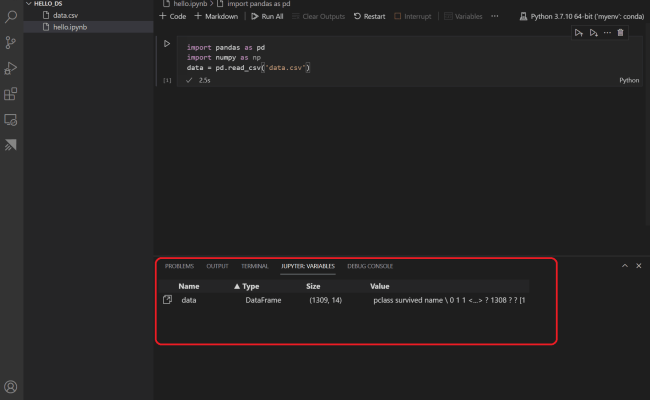Switch to the Terminal tab
Viewport: 650px width, 400px height.
[x=255, y=266]
